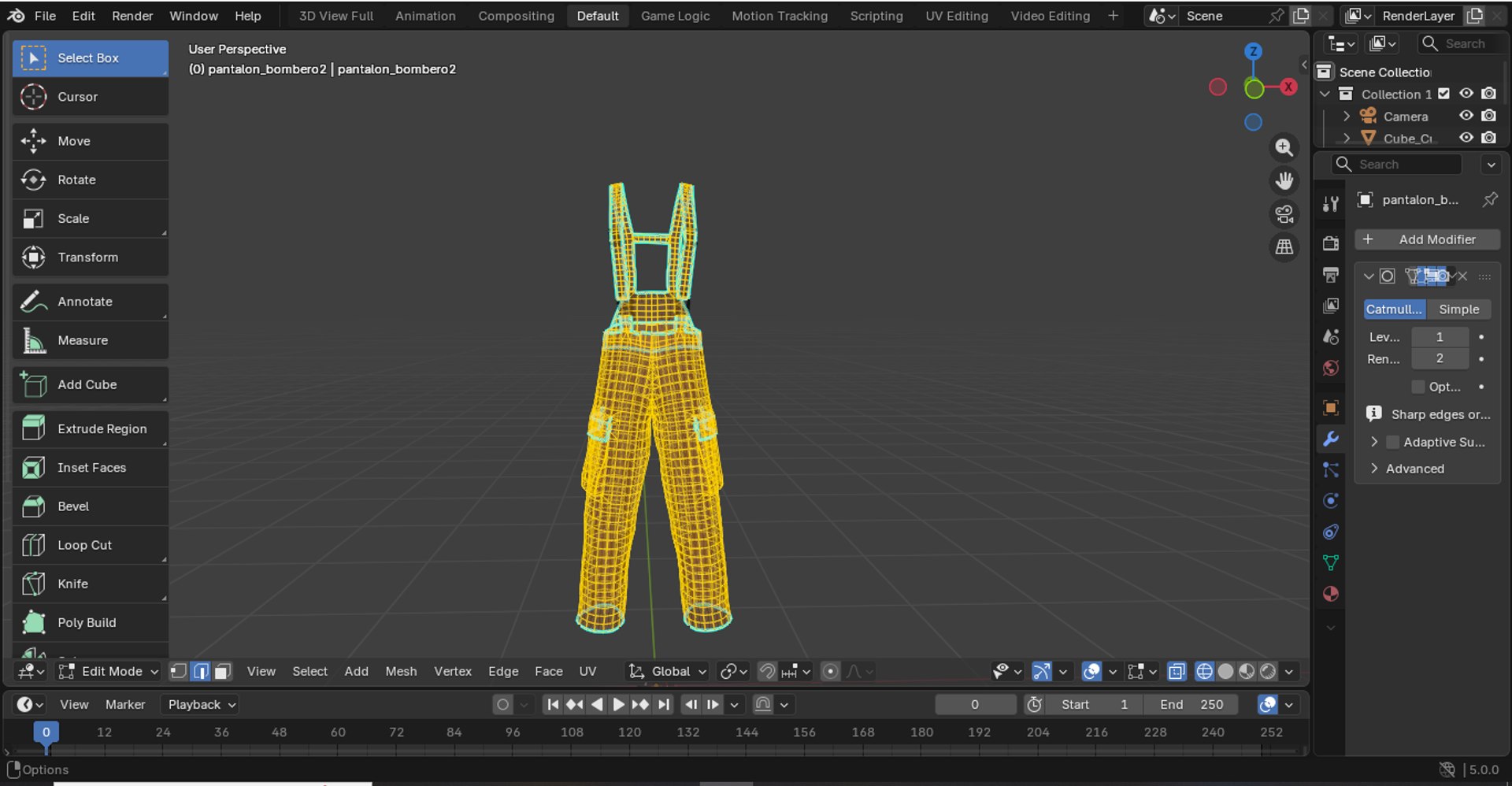The height and width of the screenshot is (786, 1512).
Task: Toggle visibility of Collection 1
Action: coord(1466,94)
